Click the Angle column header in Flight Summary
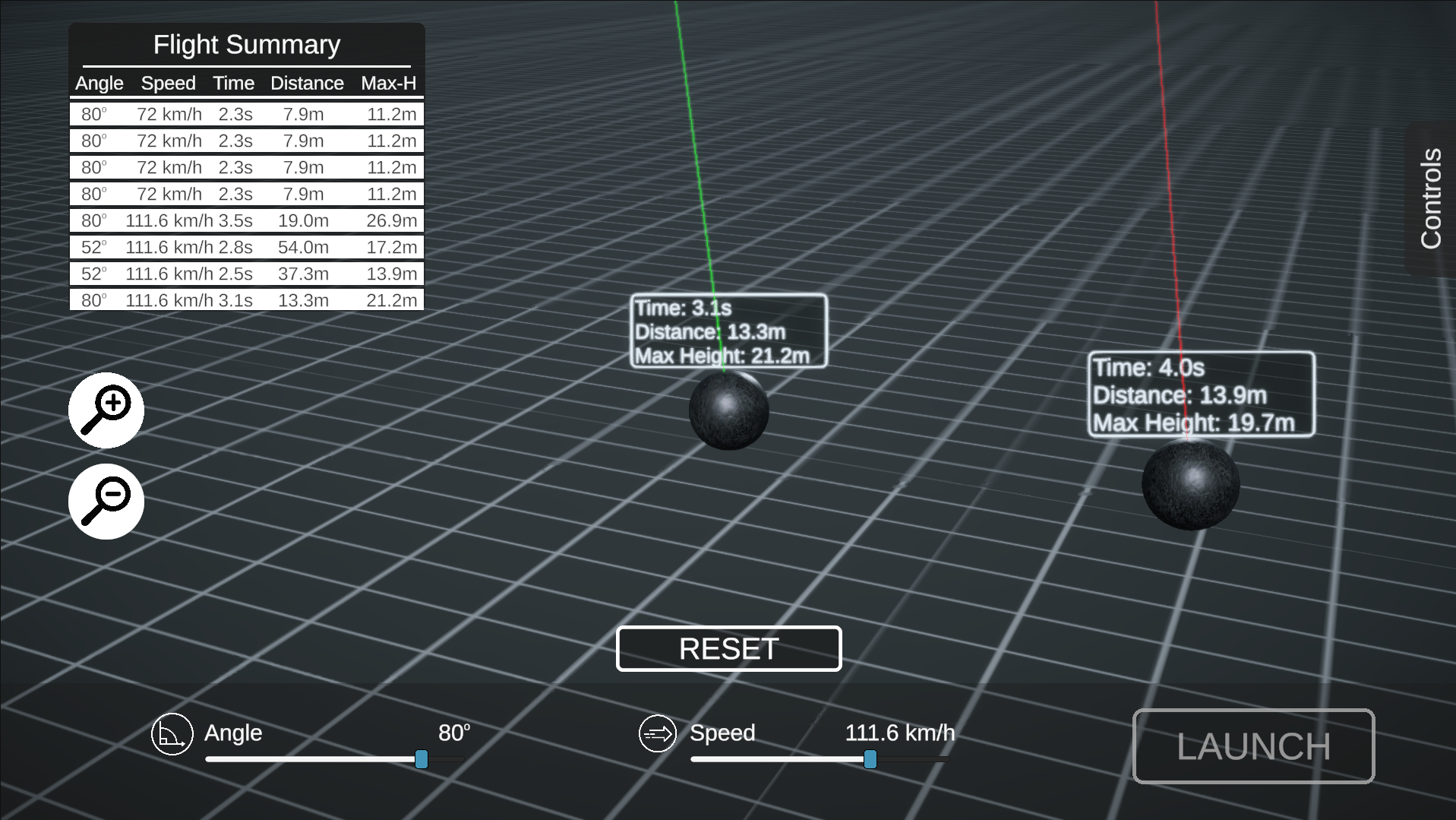 tap(99, 83)
